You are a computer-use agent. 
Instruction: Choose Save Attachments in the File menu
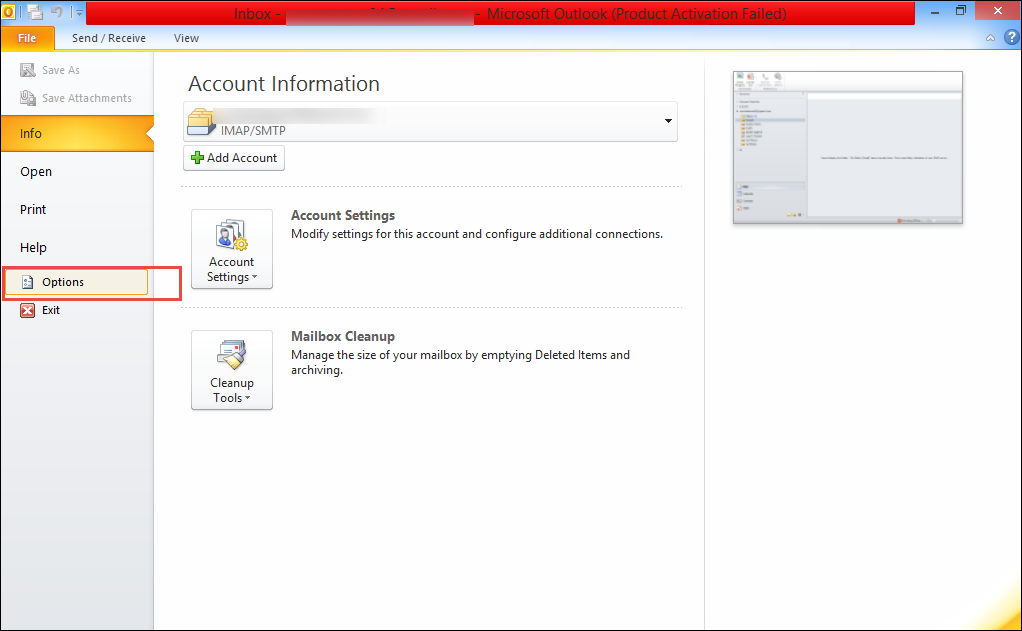[x=76, y=98]
